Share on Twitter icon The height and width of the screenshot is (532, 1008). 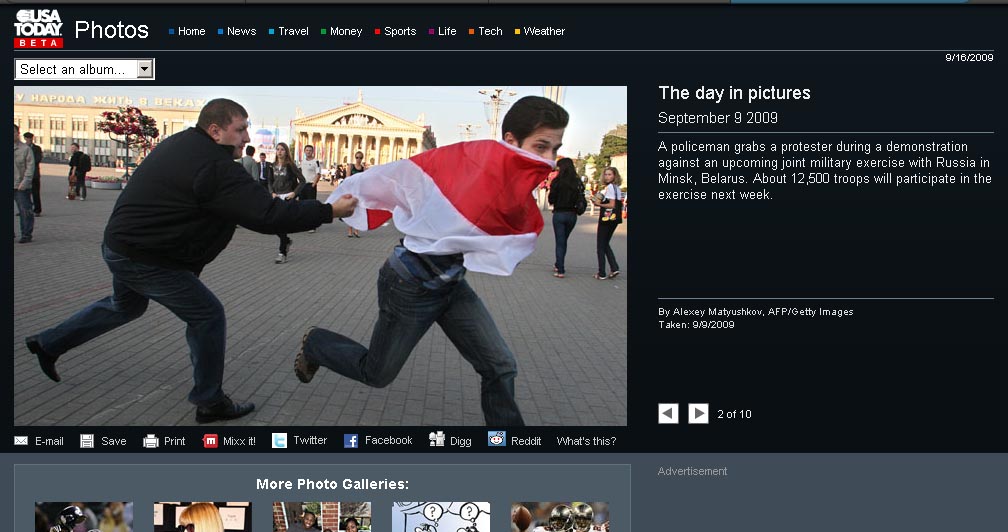tap(280, 440)
